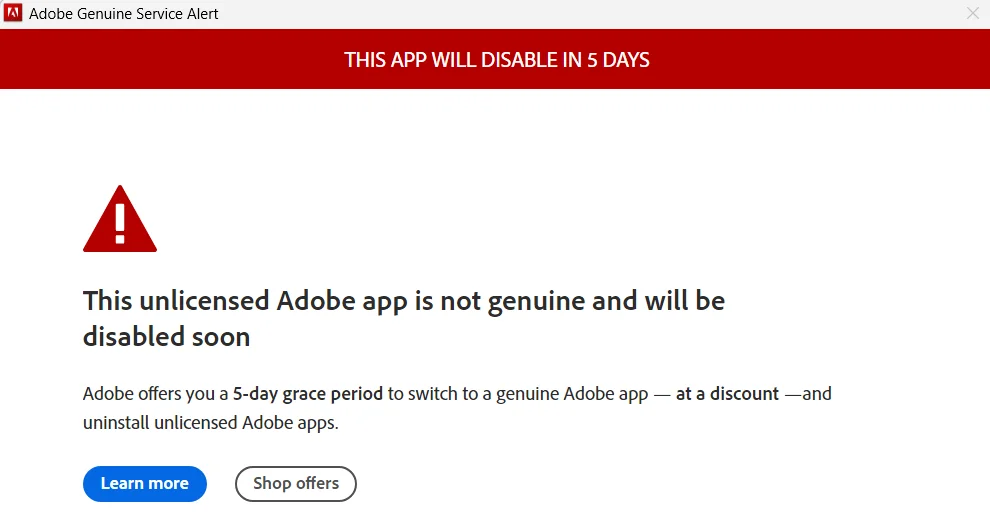Click the Shop offers button
This screenshot has width=990, height=530.
[295, 484]
